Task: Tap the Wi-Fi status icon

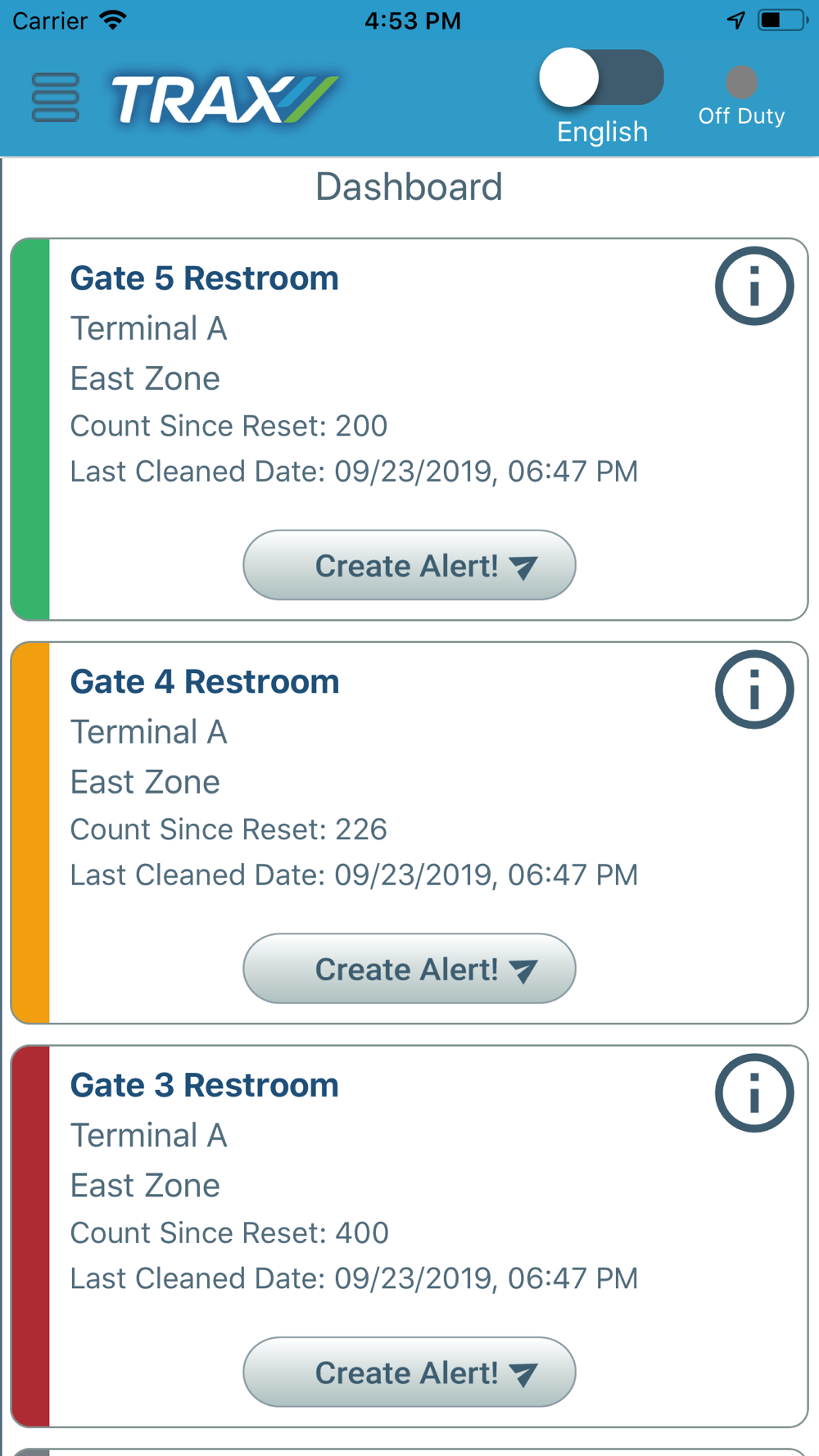Action: [113, 20]
